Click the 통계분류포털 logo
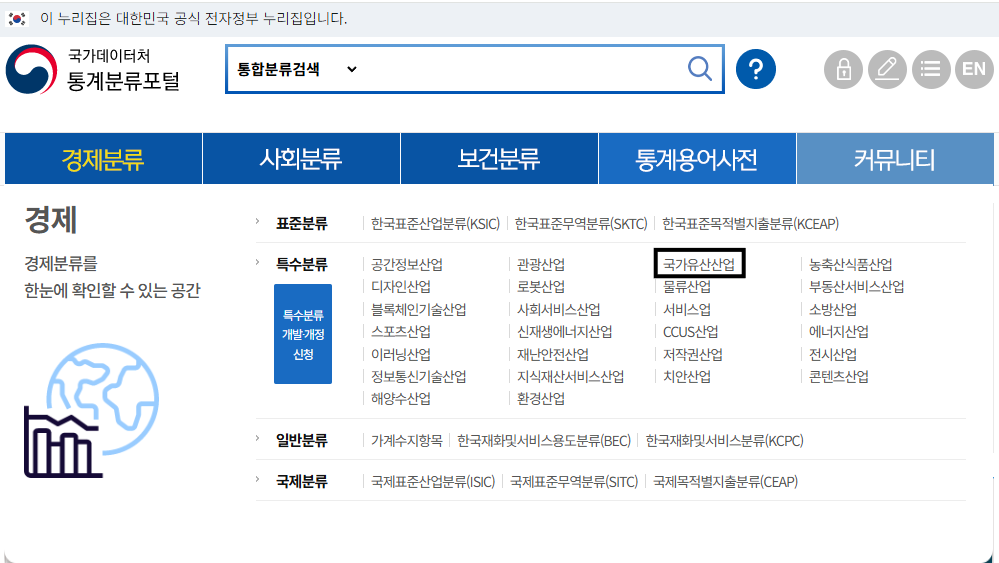 [93, 70]
